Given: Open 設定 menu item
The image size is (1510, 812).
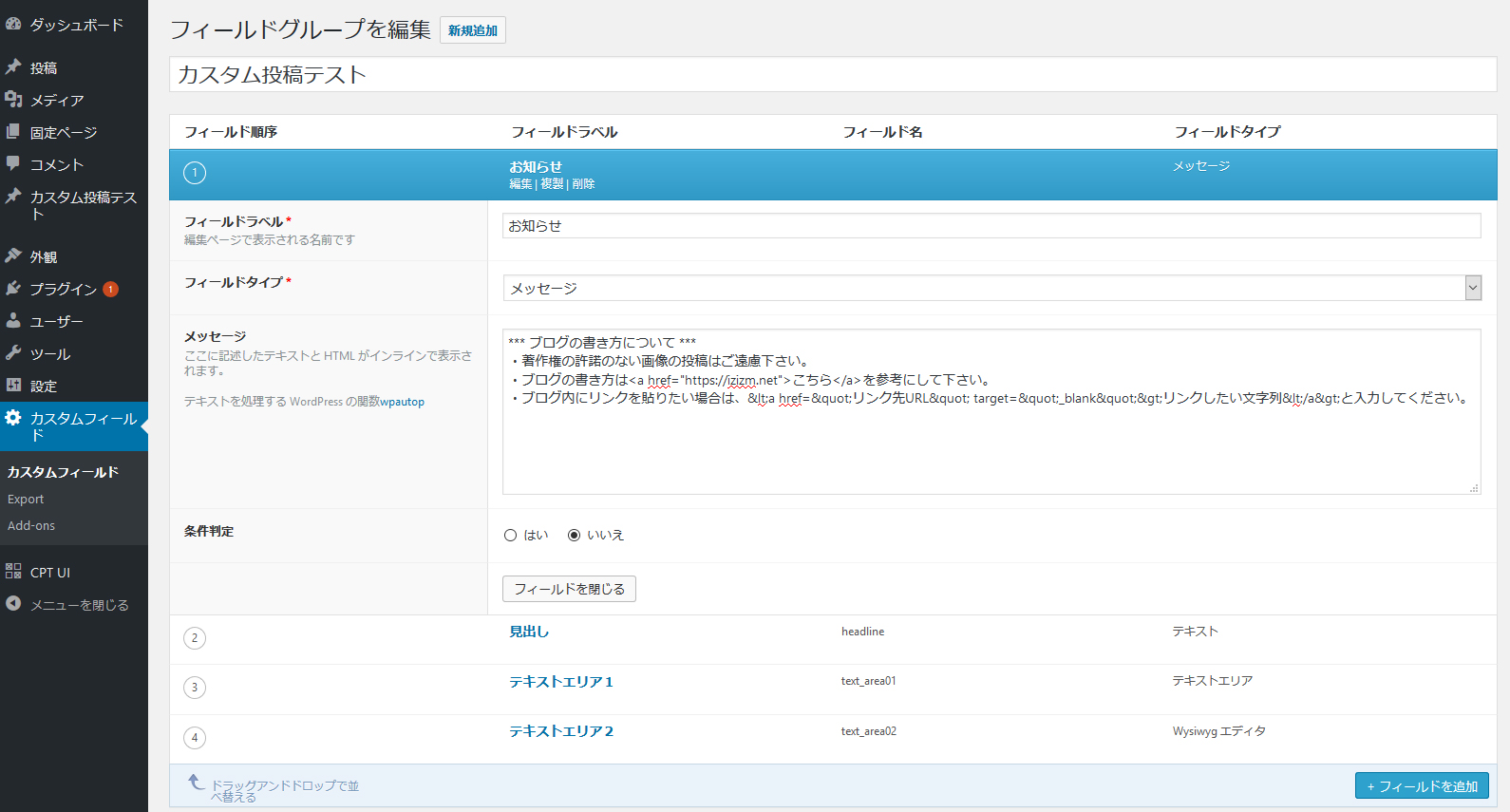Looking at the screenshot, I should tap(44, 387).
